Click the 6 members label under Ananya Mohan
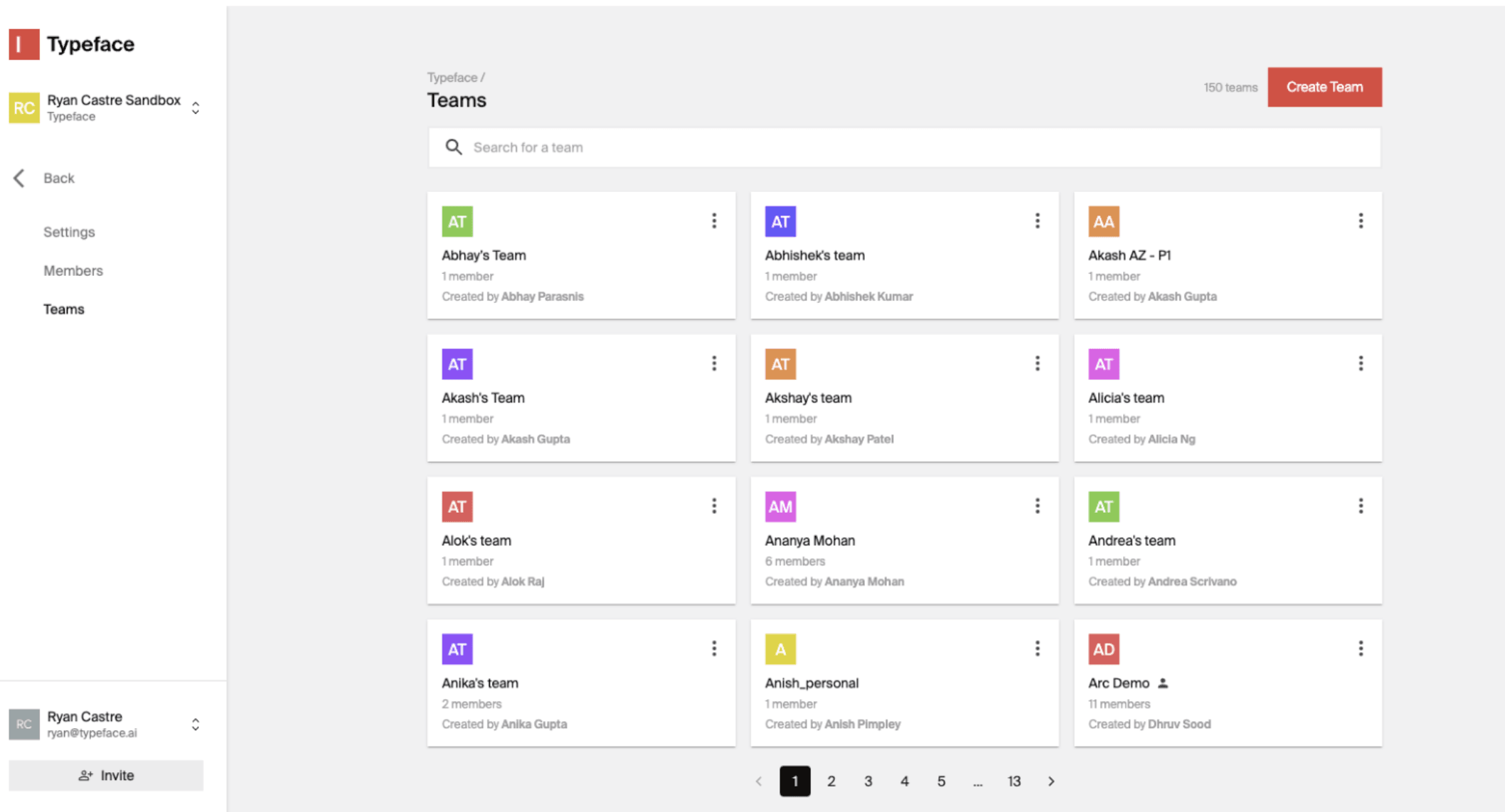The image size is (1505, 812). [794, 561]
